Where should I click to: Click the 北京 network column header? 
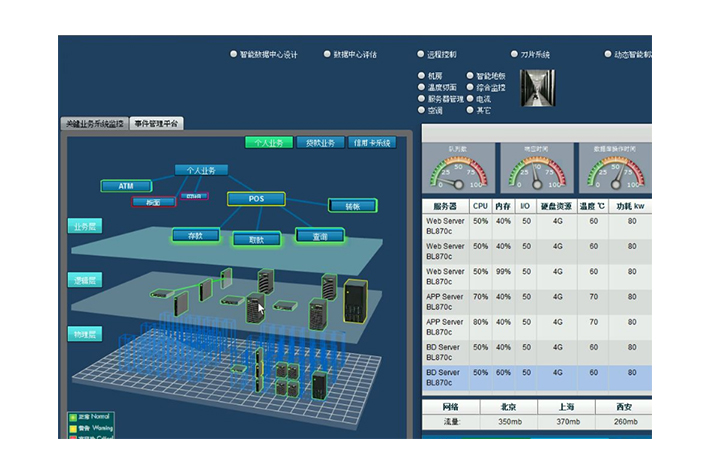tap(509, 407)
